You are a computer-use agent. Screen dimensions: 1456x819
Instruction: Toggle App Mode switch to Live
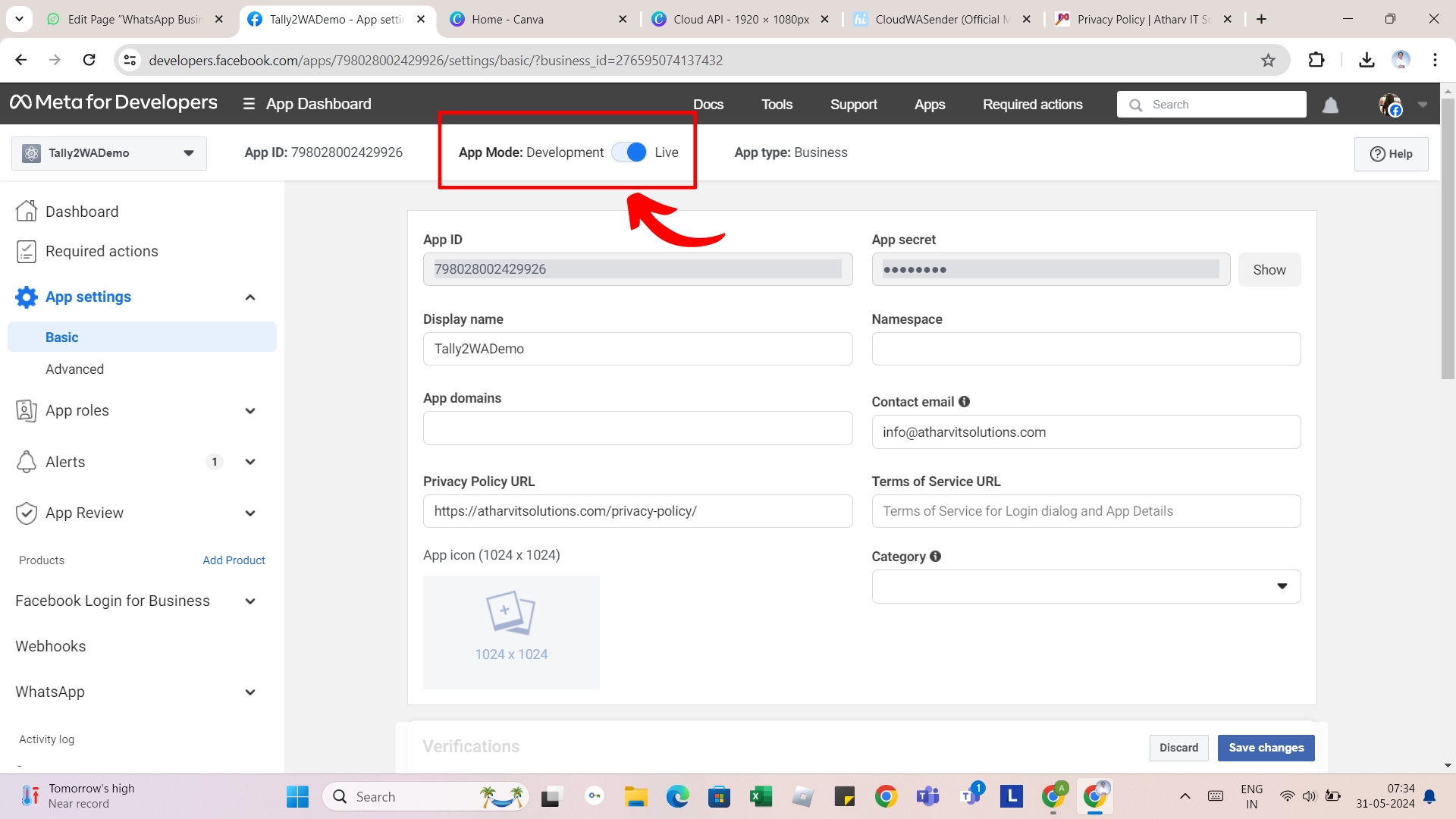pos(629,152)
